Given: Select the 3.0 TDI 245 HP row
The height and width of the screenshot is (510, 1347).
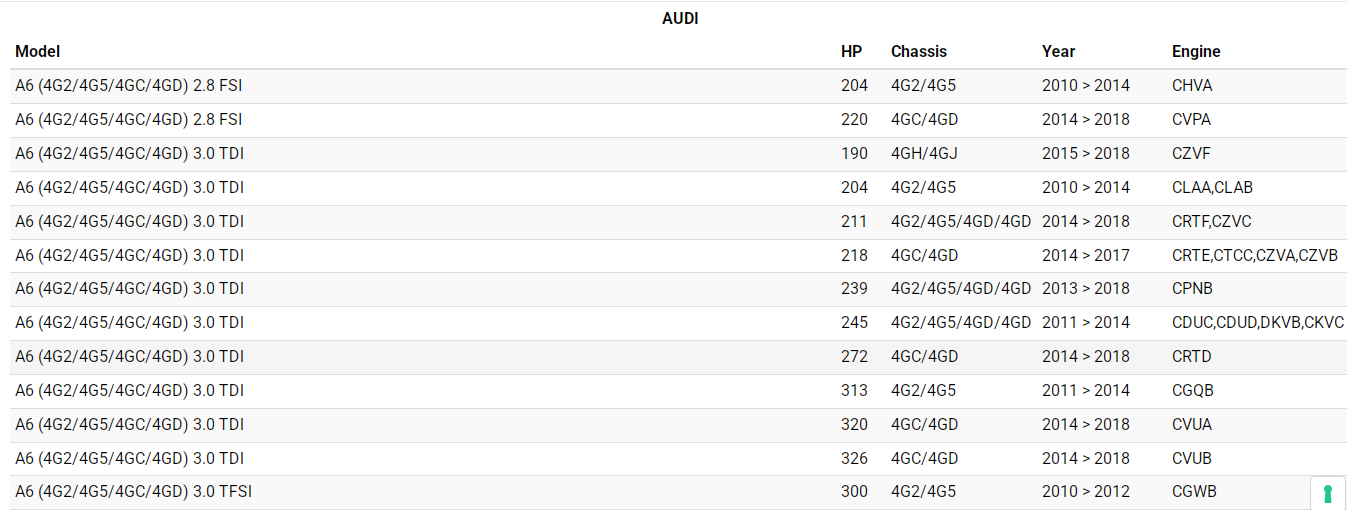Looking at the screenshot, I should (x=129, y=323).
